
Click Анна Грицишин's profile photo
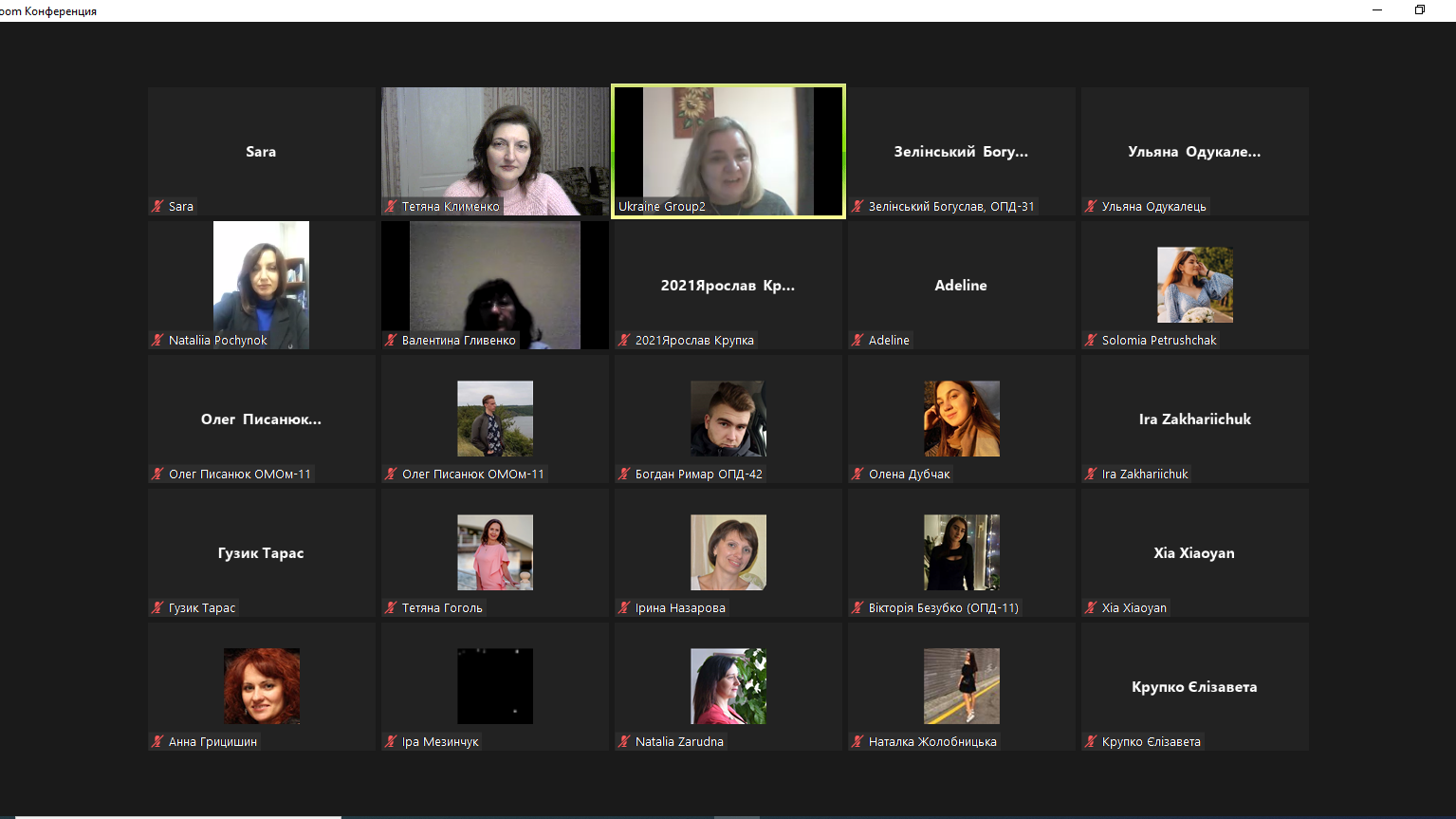point(261,686)
